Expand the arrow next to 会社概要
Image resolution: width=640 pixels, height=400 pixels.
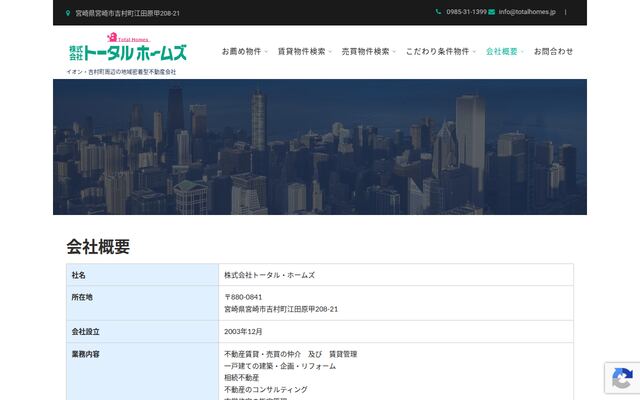[522, 52]
